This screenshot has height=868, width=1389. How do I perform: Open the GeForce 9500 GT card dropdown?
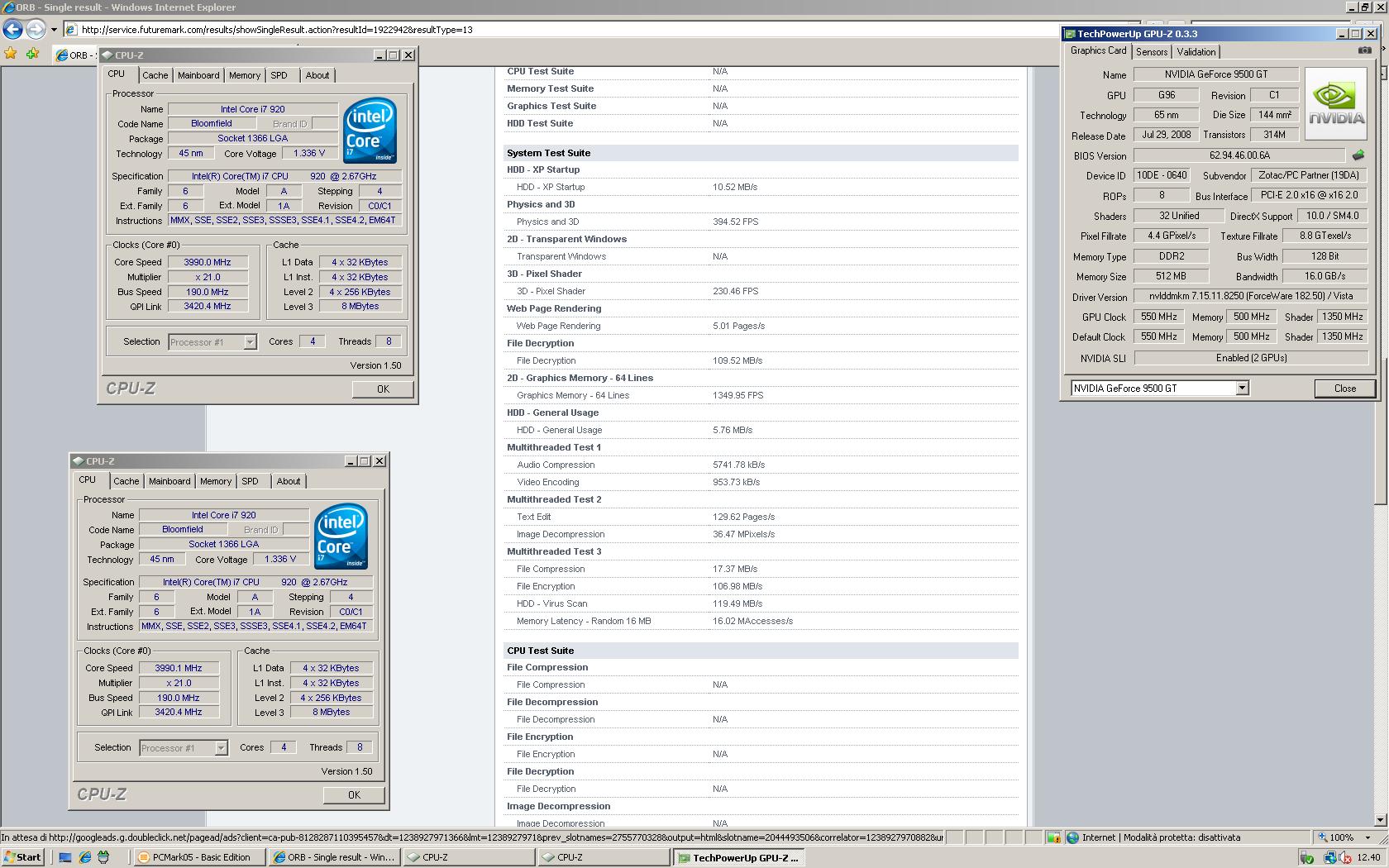click(x=1241, y=388)
